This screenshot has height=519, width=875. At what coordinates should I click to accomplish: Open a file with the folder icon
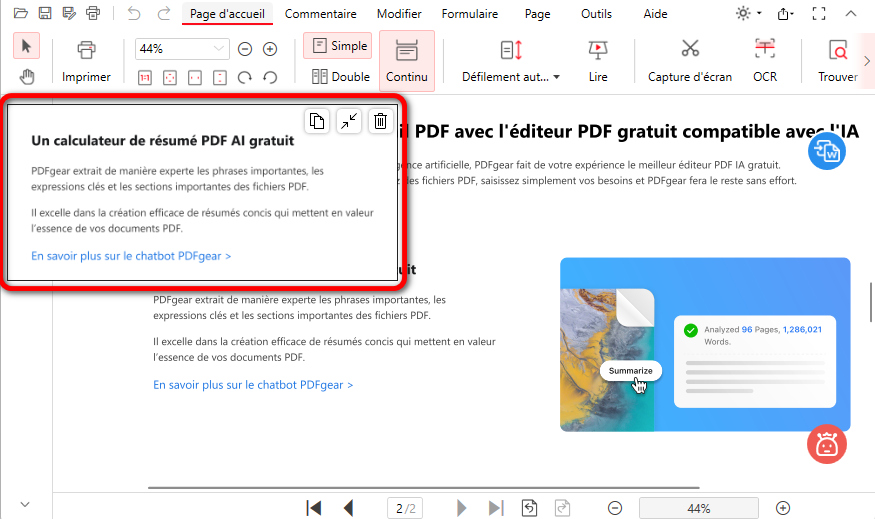pyautogui.click(x=21, y=13)
